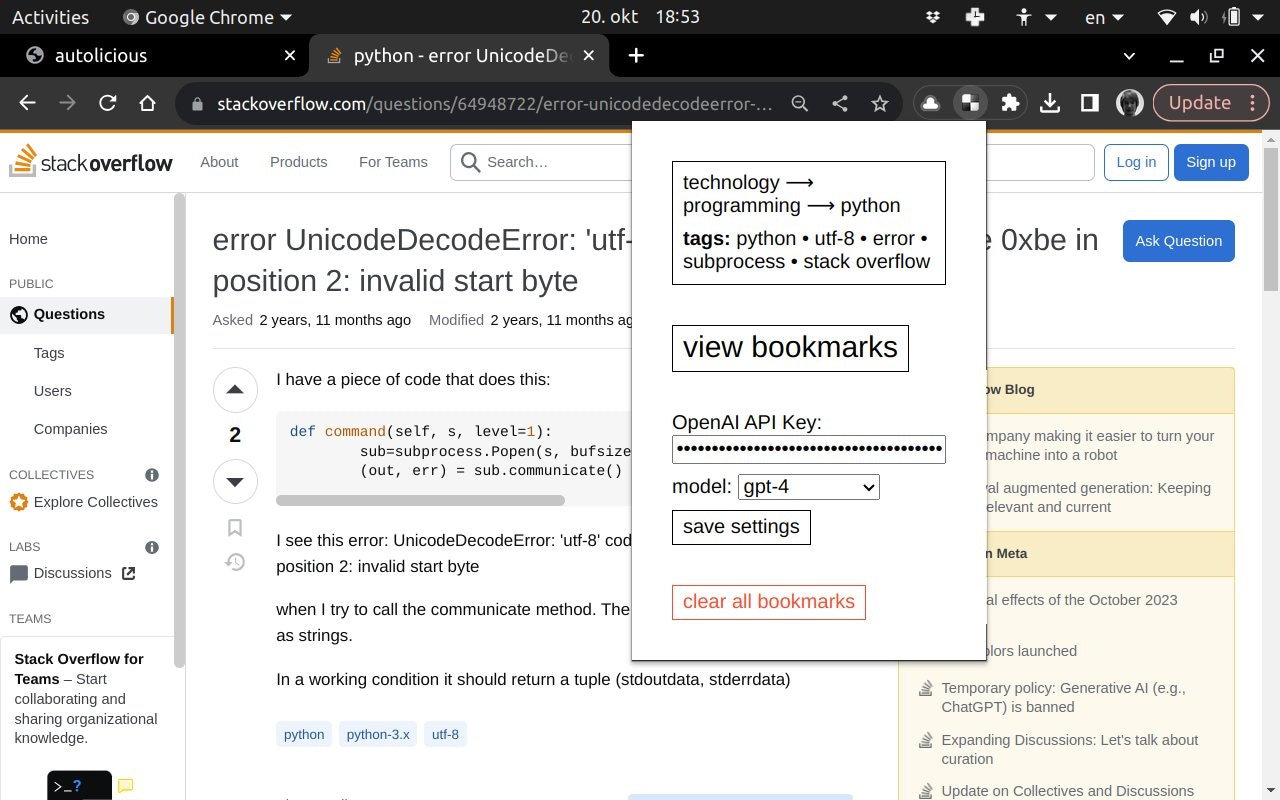Click the address bar zoom magnifier icon
Viewport: 1280px width, 800px height.
(x=800, y=103)
